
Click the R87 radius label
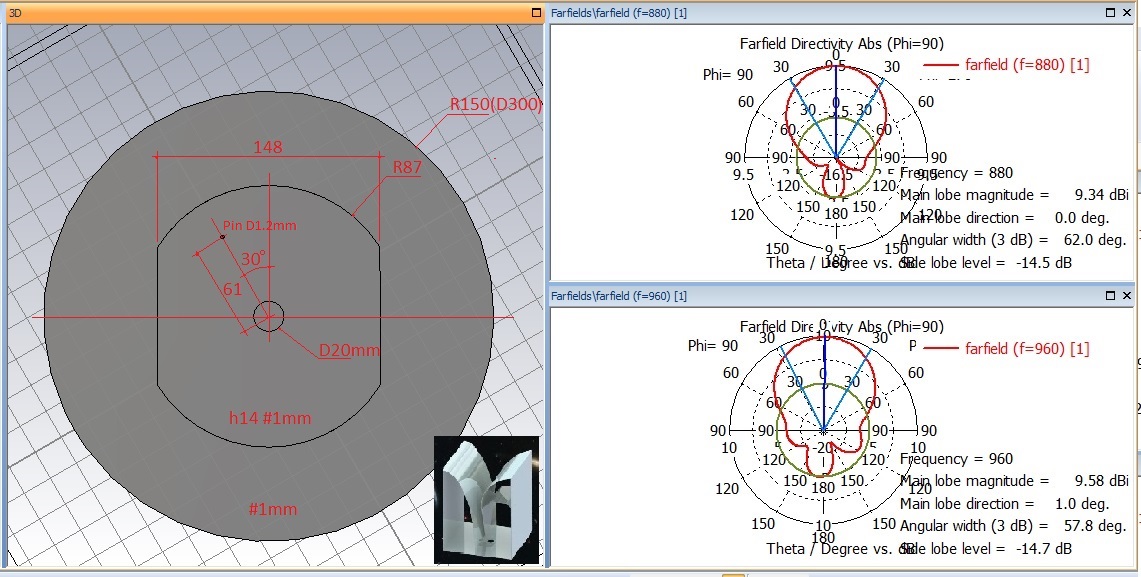point(406,167)
